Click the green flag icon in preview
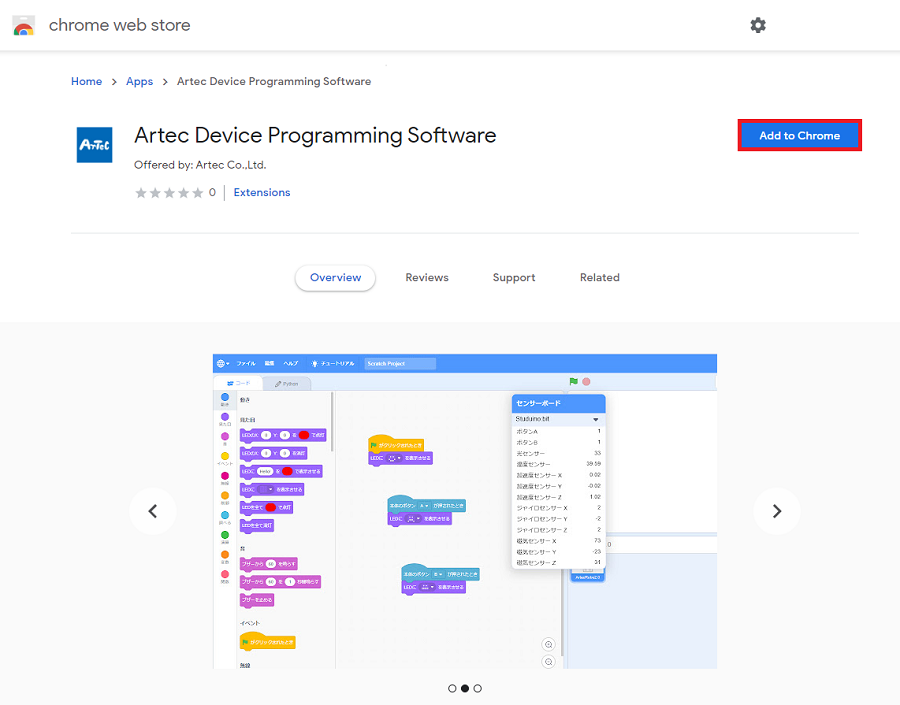 coord(573,381)
